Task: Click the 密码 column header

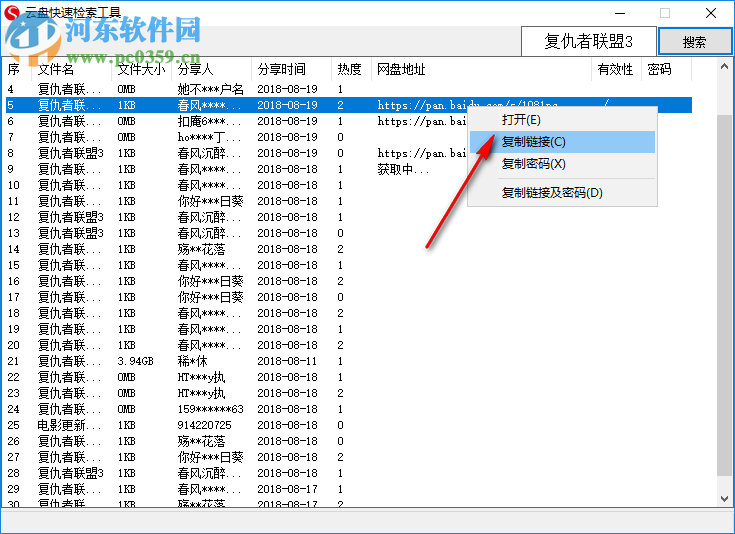Action: pyautogui.click(x=666, y=69)
